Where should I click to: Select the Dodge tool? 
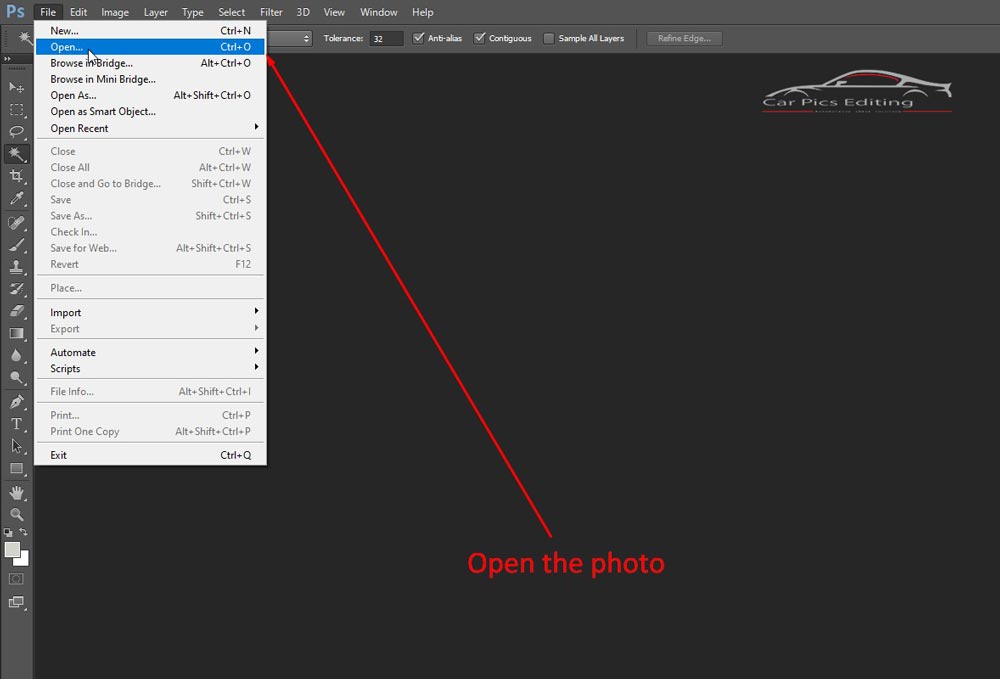pos(16,378)
